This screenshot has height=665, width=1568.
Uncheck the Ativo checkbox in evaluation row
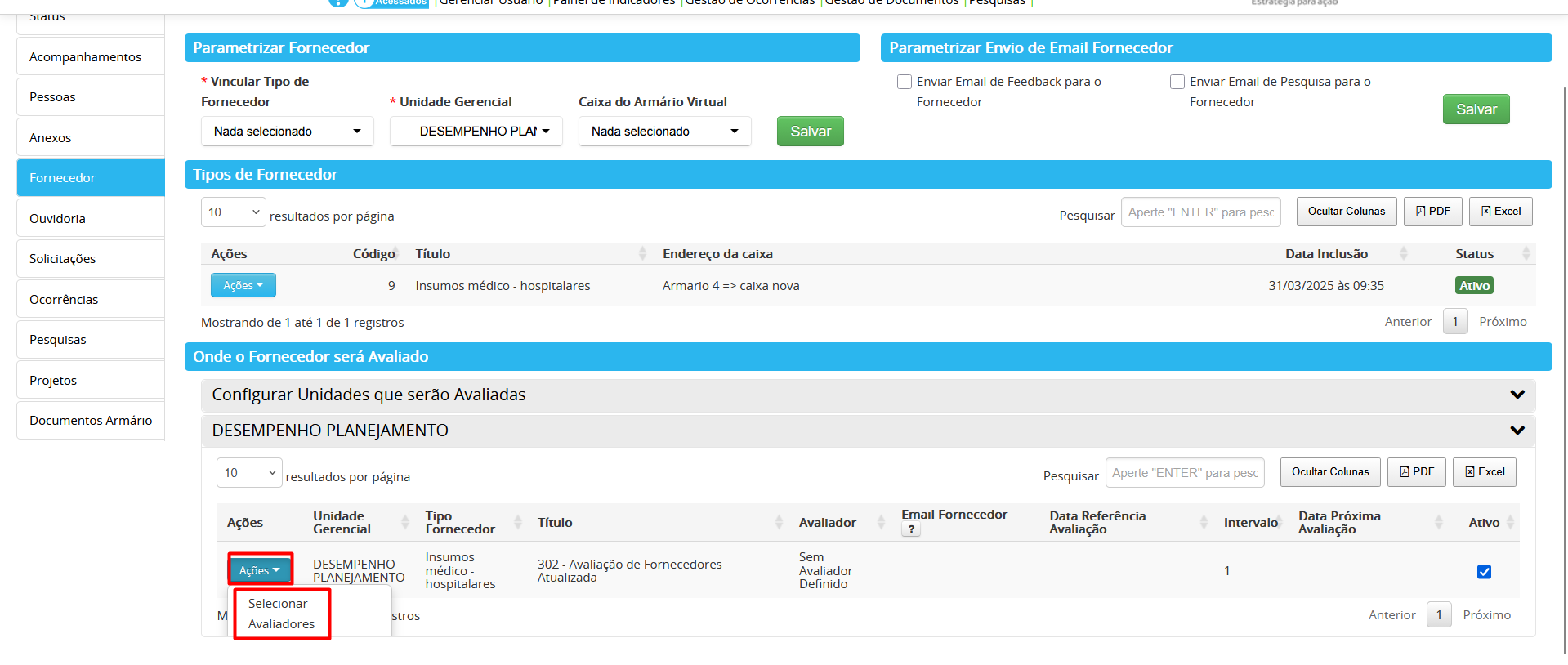click(1484, 572)
